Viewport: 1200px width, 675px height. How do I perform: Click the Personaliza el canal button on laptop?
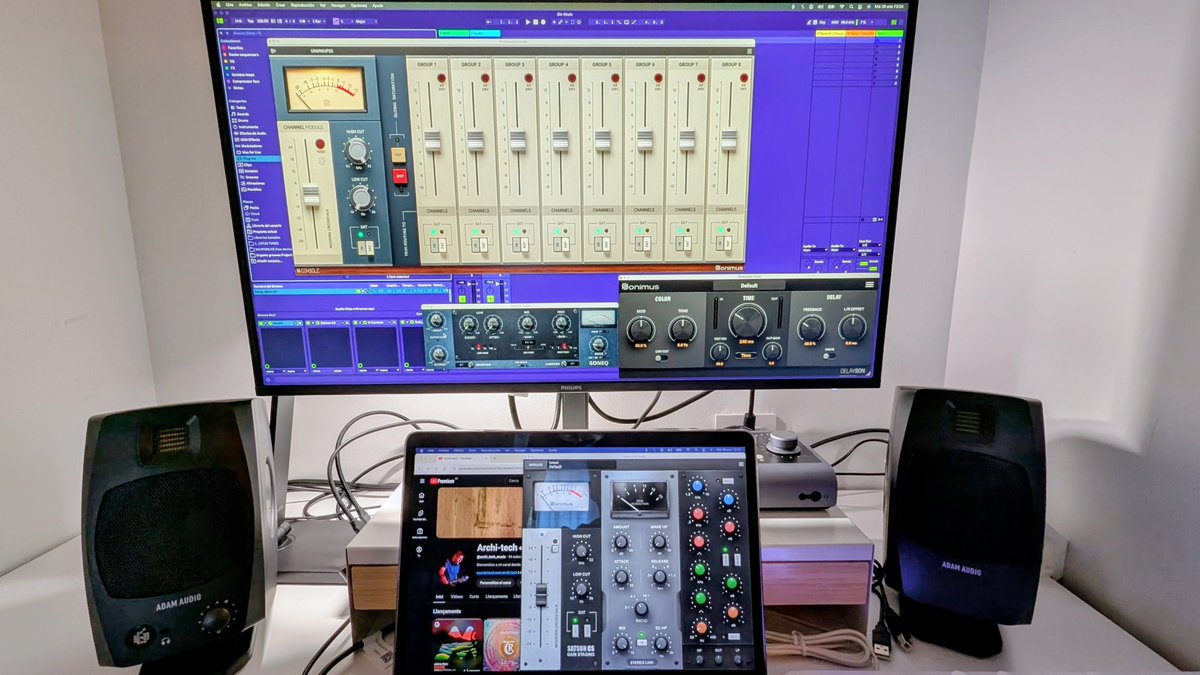coord(496,583)
